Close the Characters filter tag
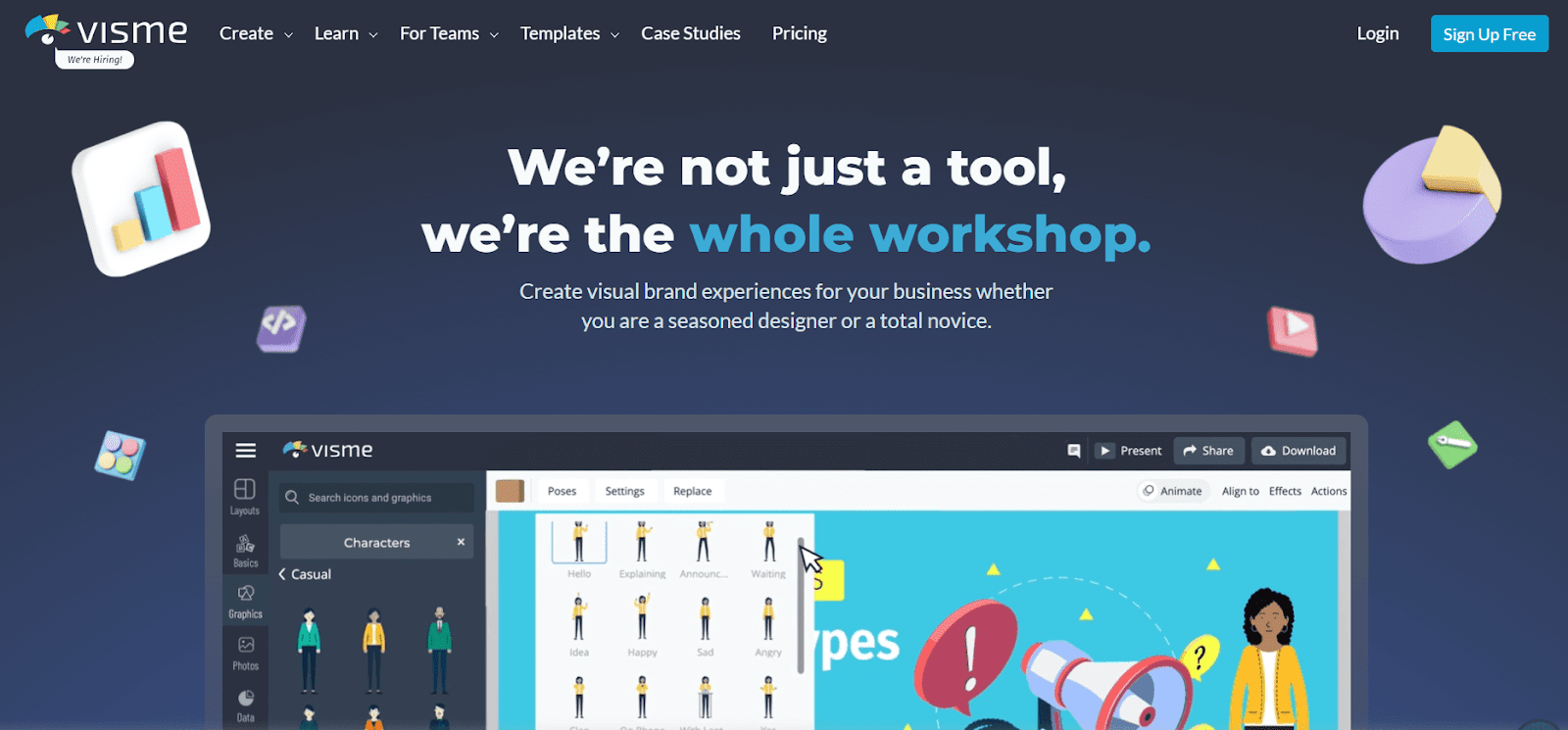The width and height of the screenshot is (1568, 730). 461,542
